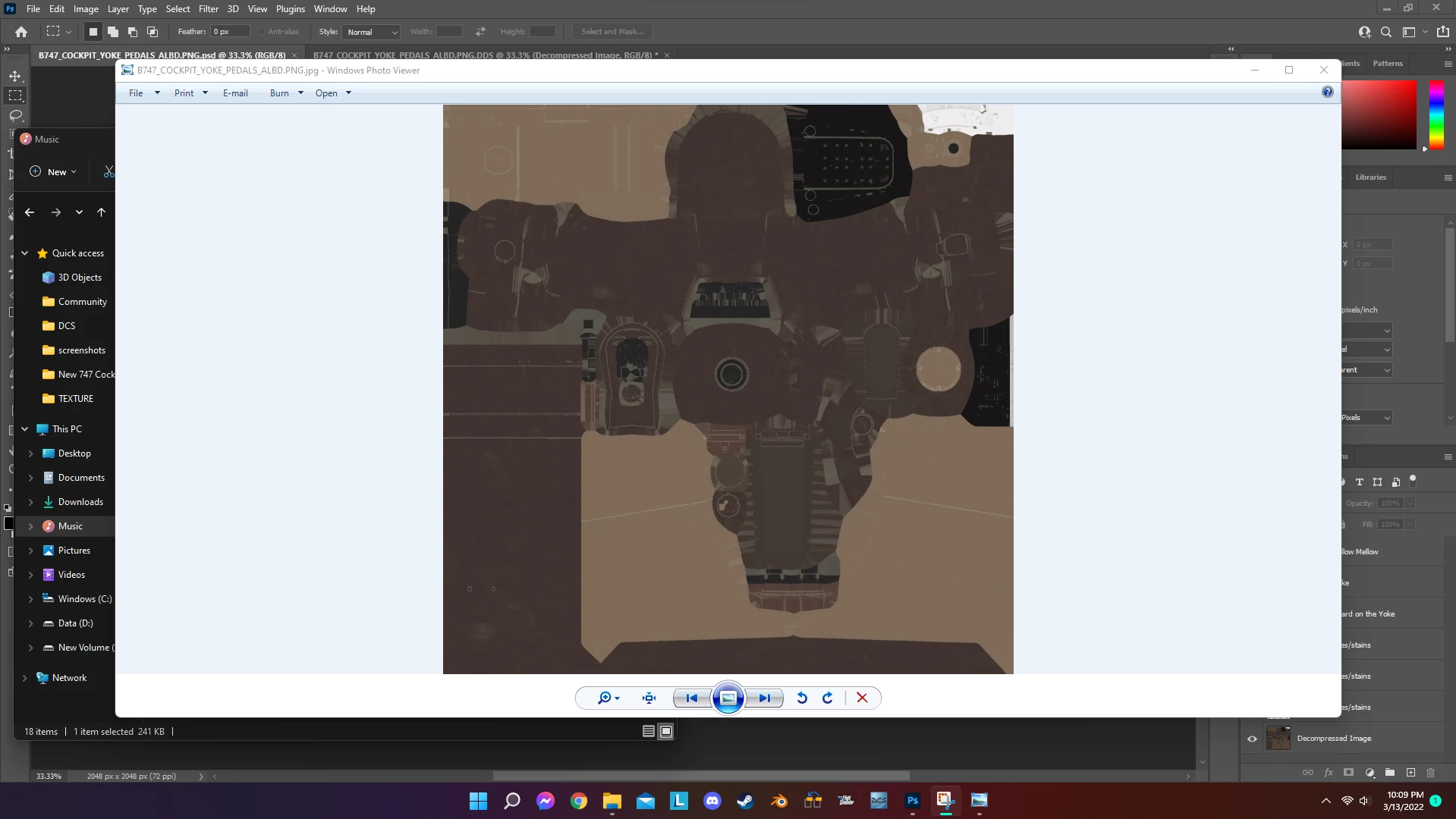Switch to the ALBD.PNG.psd document tab
Screen dimensions: 1456x819
(x=162, y=55)
